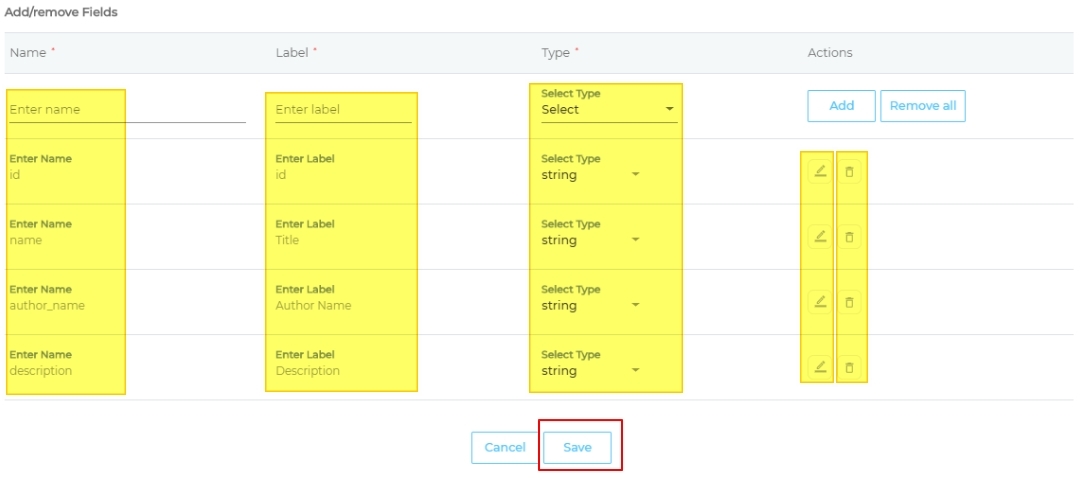Open the type dropdown for the Title row
Viewport: 1083px width, 483px height.
pos(590,240)
